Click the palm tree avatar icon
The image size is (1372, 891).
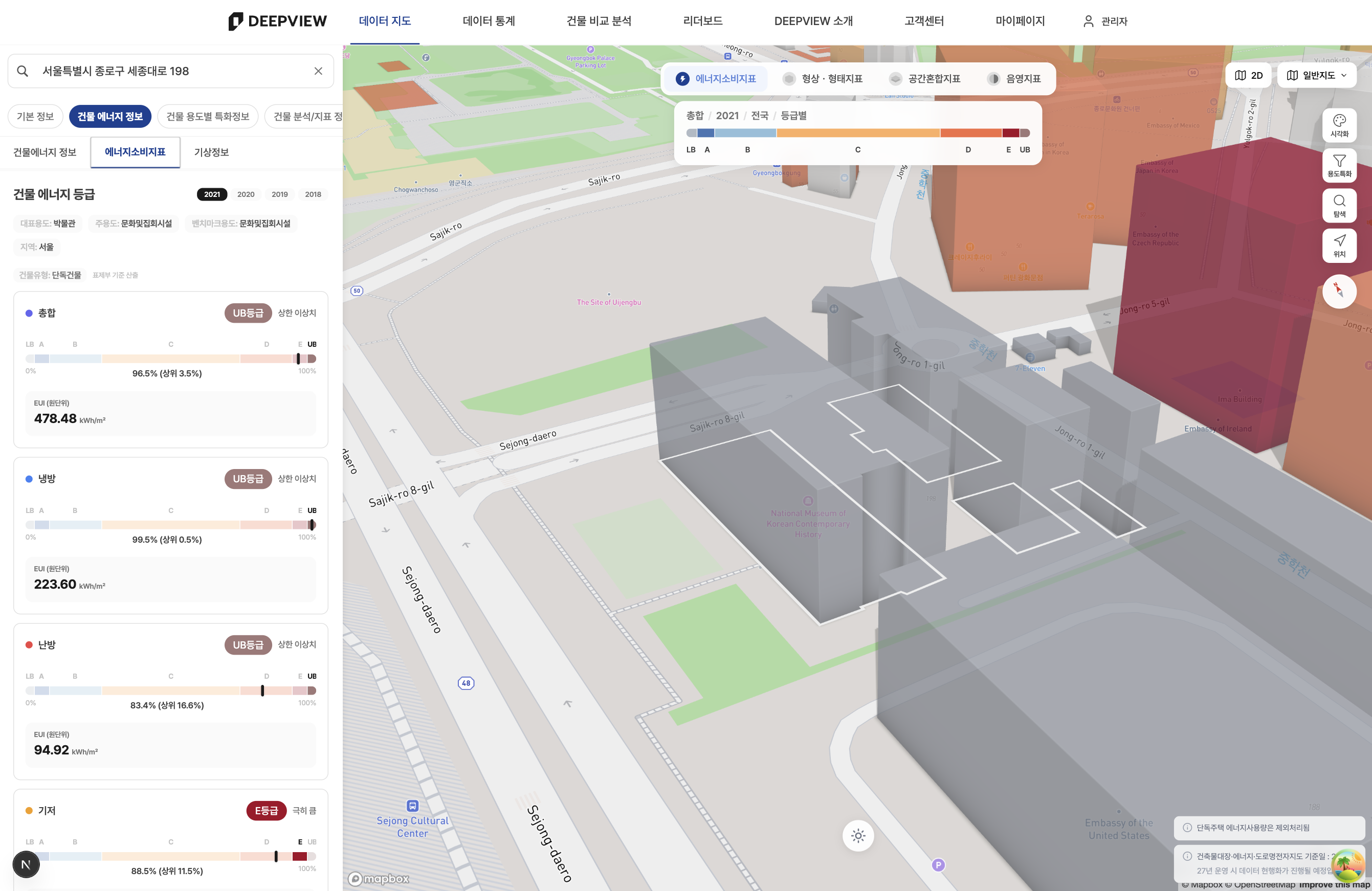pos(1347,864)
